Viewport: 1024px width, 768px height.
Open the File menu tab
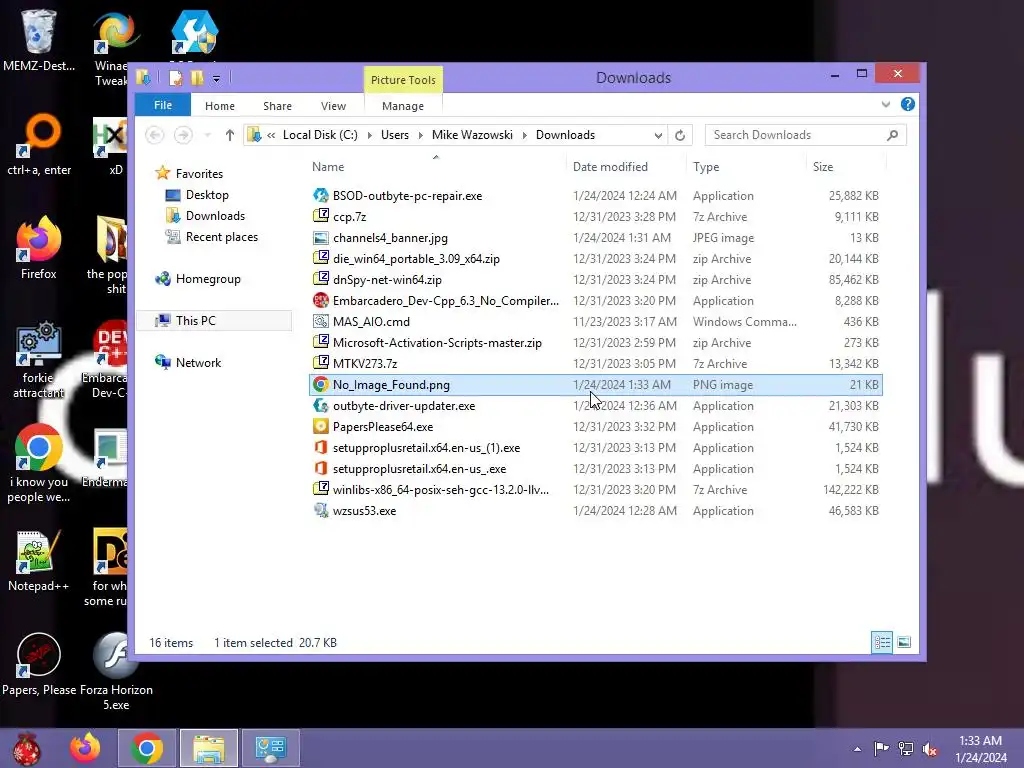pos(163,105)
